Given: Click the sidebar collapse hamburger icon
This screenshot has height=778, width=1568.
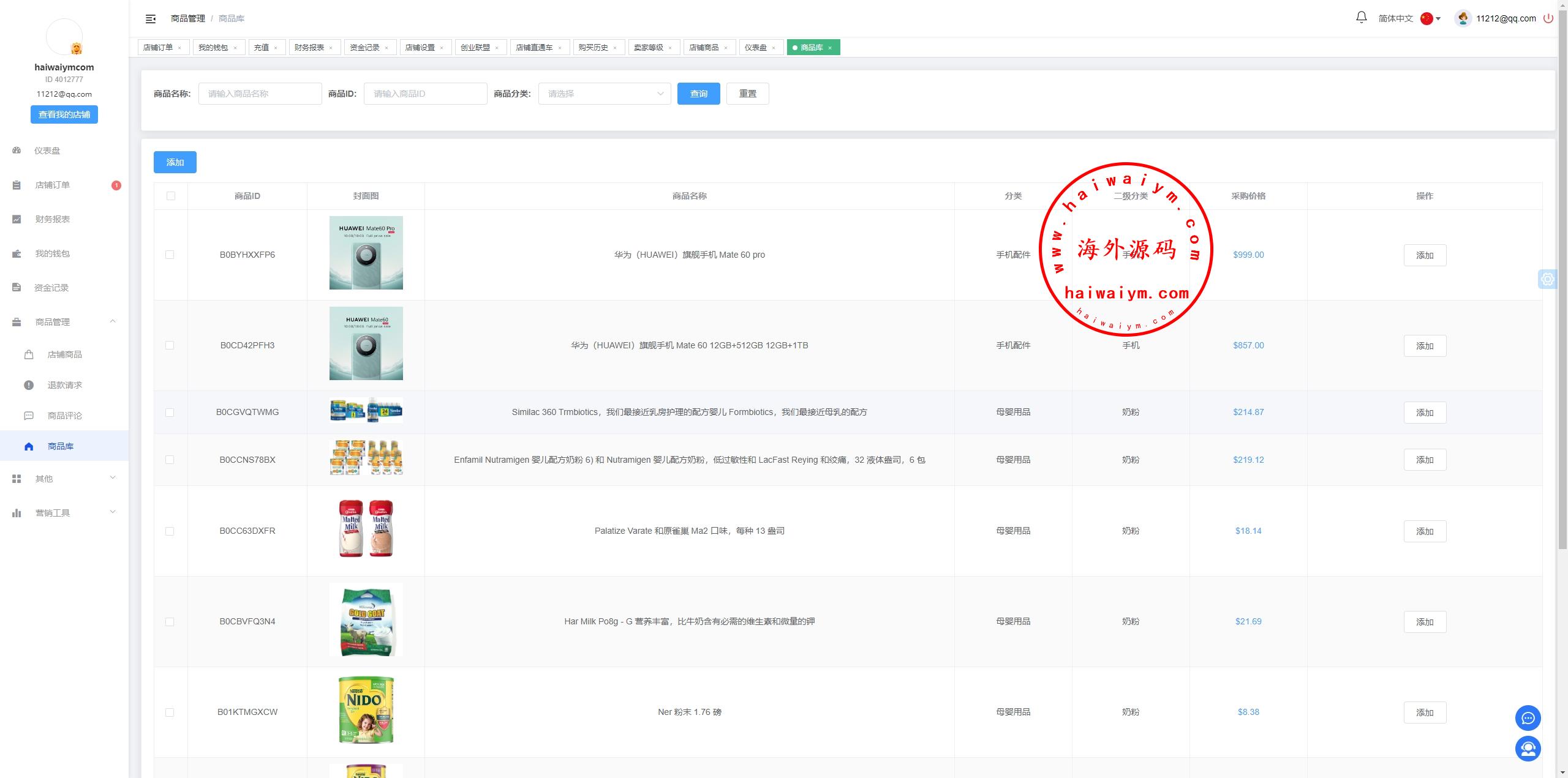Looking at the screenshot, I should tap(151, 19).
